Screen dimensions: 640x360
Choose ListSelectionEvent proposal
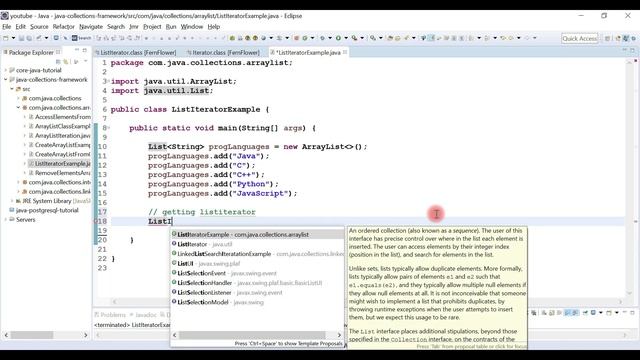258,273
